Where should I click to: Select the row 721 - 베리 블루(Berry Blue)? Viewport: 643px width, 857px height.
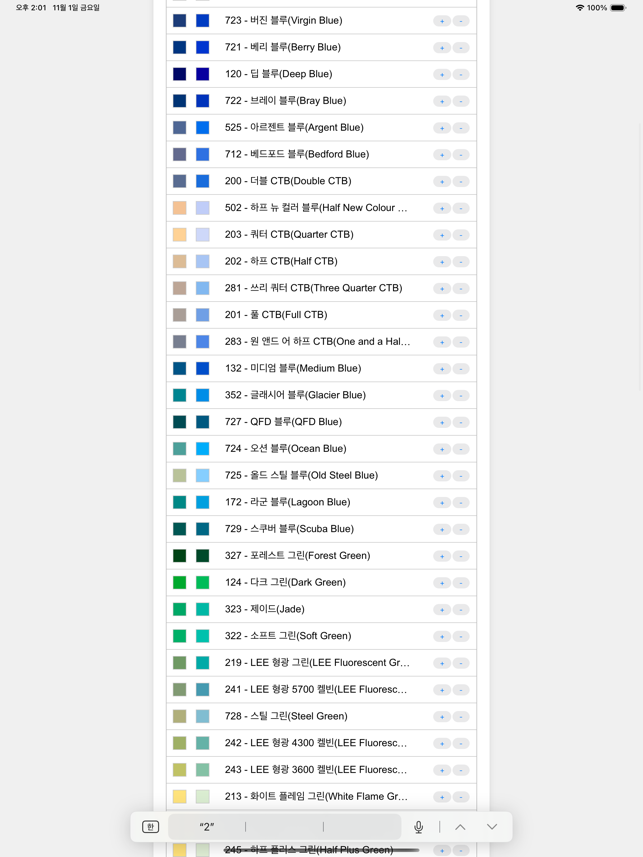(322, 48)
